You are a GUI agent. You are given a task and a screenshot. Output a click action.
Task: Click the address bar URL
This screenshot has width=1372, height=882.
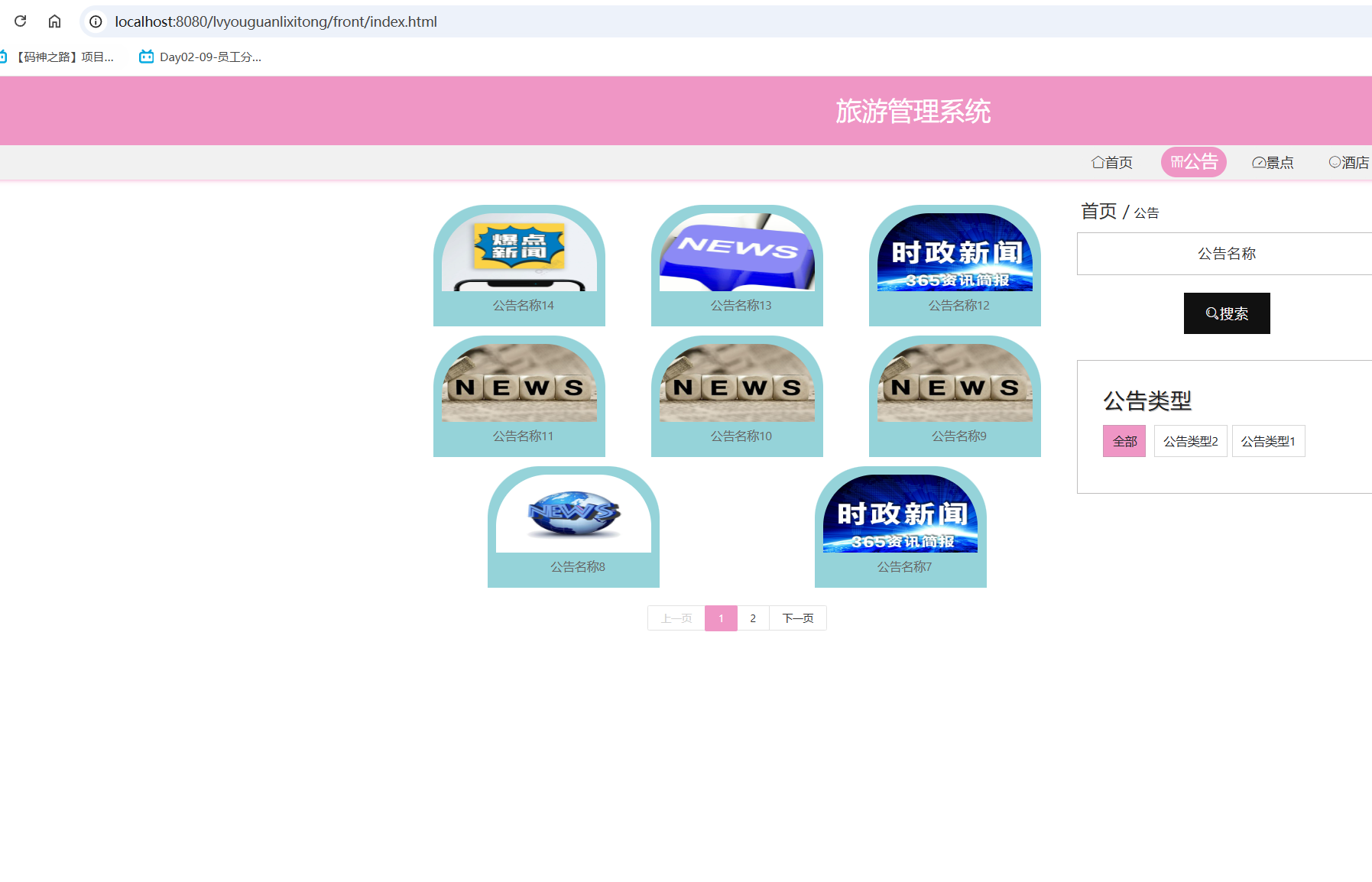275,21
